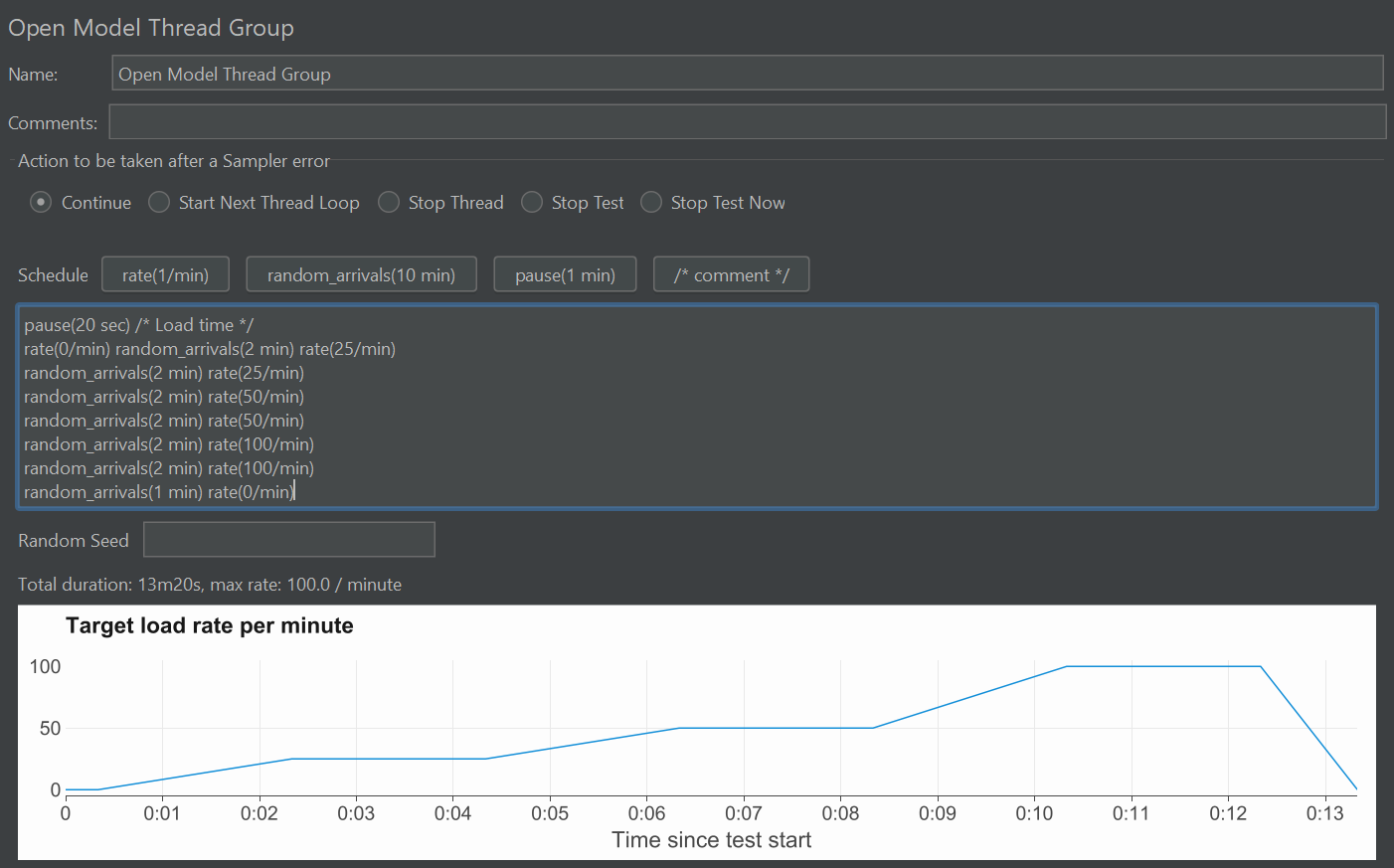Image resolution: width=1394 pixels, height=868 pixels.
Task: Select the Stop Thread radio option
Action: coord(390,203)
